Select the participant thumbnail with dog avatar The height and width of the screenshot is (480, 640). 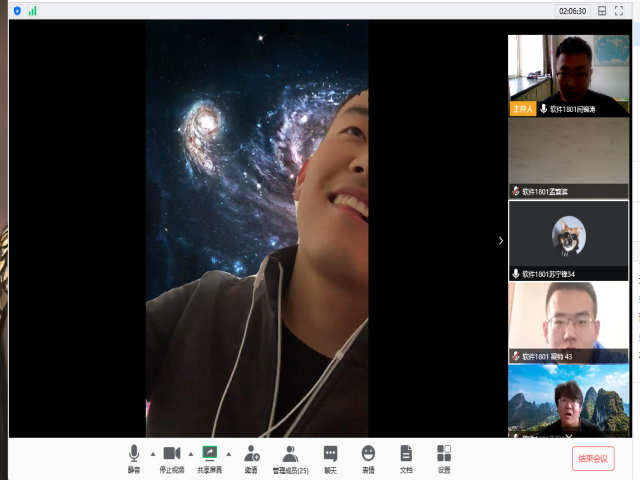click(x=568, y=240)
